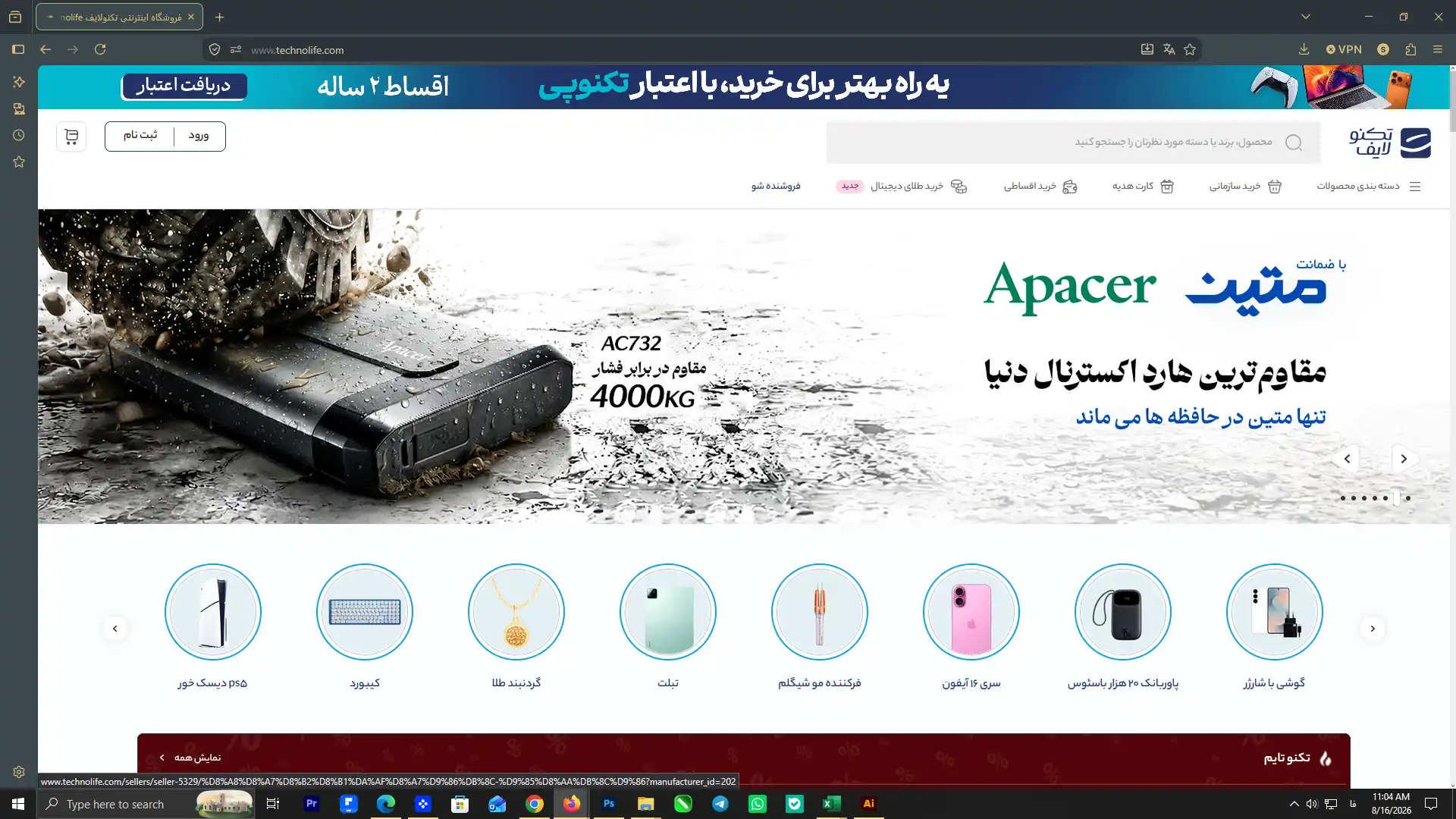Viewport: 1456px width, 819px height.
Task: Open the فرکننده مو شیگلم thumbnail
Action: pos(820,612)
